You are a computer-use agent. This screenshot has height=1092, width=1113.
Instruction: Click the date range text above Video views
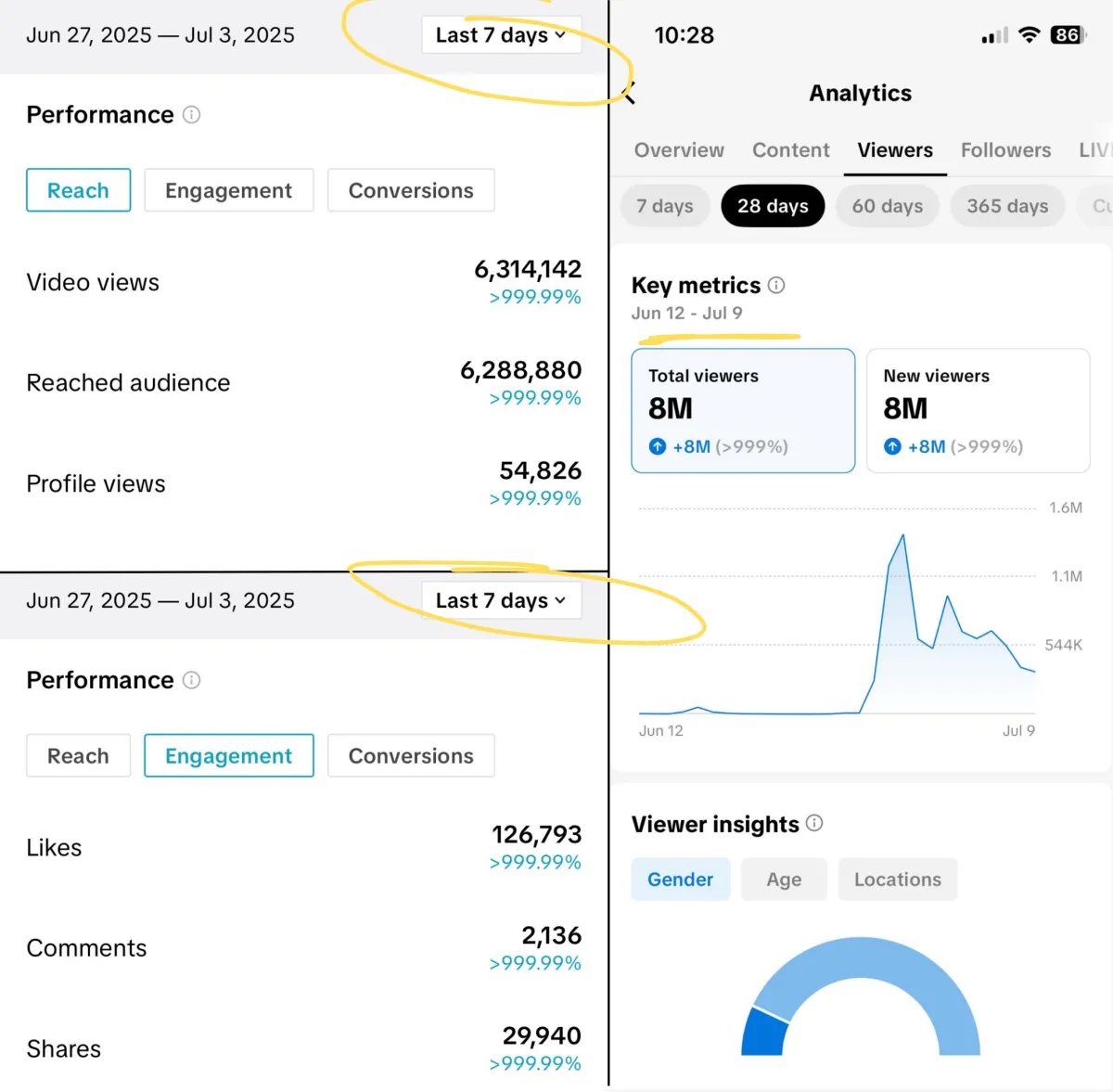coord(160,35)
